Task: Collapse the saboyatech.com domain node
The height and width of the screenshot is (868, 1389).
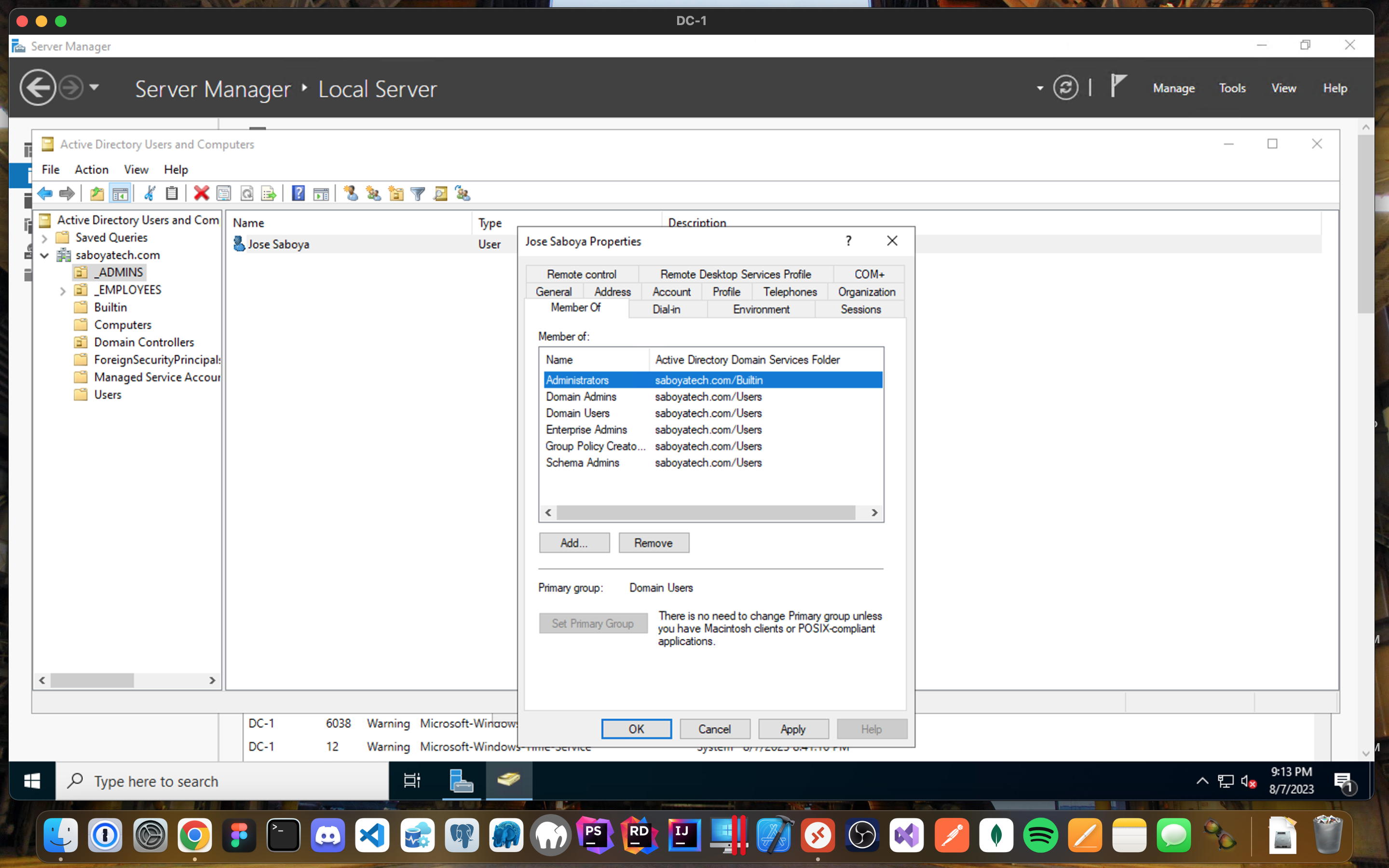Action: 45,256
